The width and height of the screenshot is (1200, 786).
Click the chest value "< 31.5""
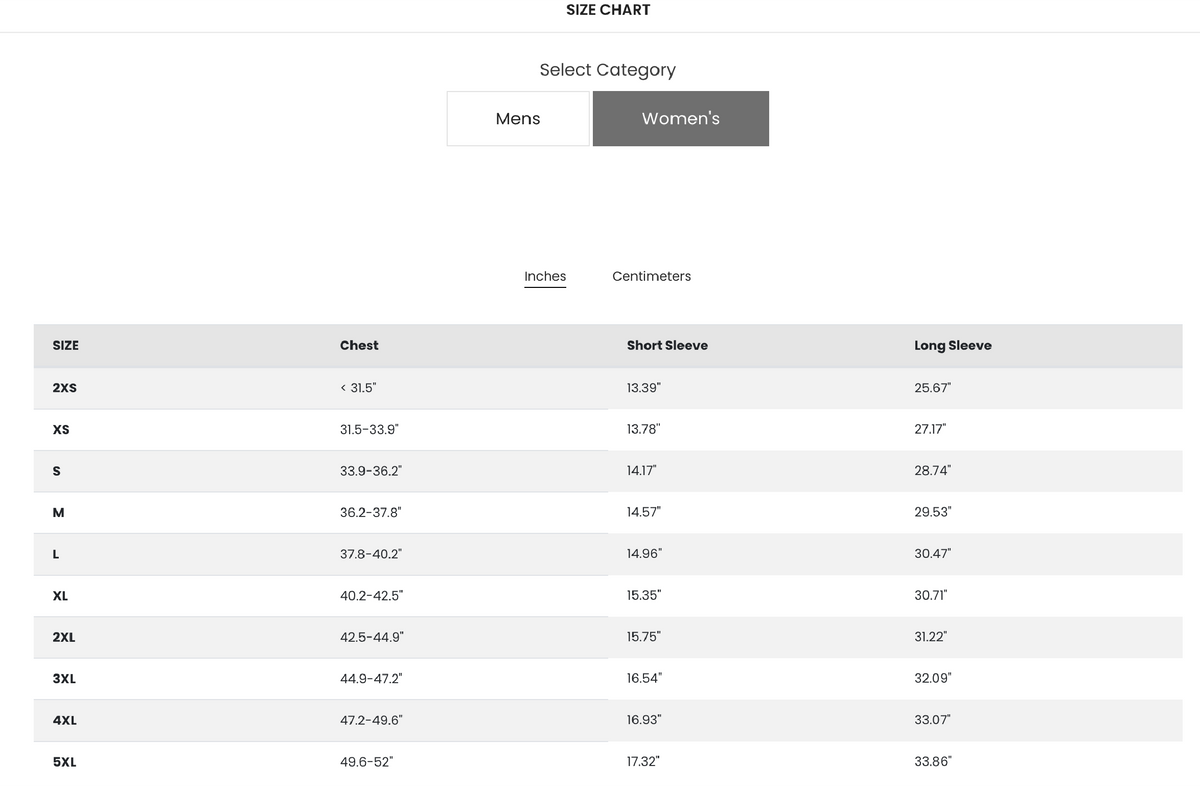359,387
